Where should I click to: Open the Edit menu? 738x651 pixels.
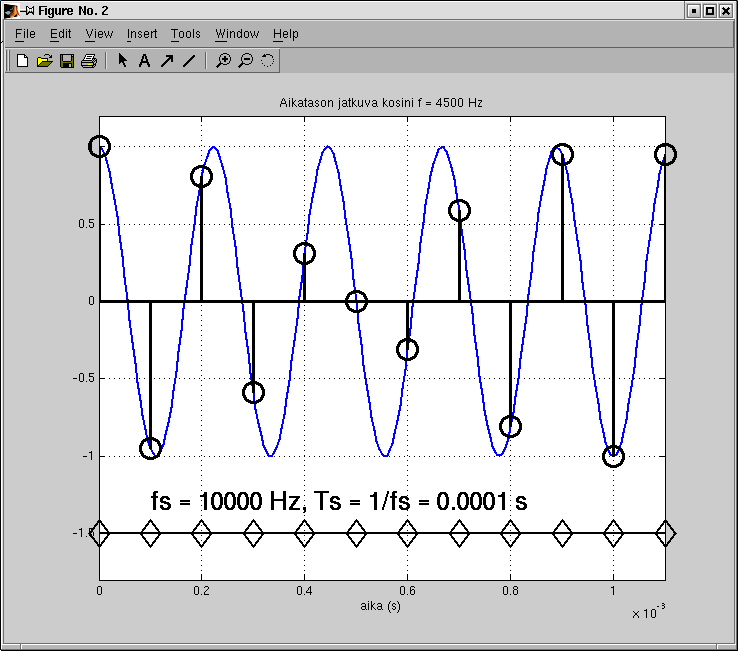click(60, 34)
